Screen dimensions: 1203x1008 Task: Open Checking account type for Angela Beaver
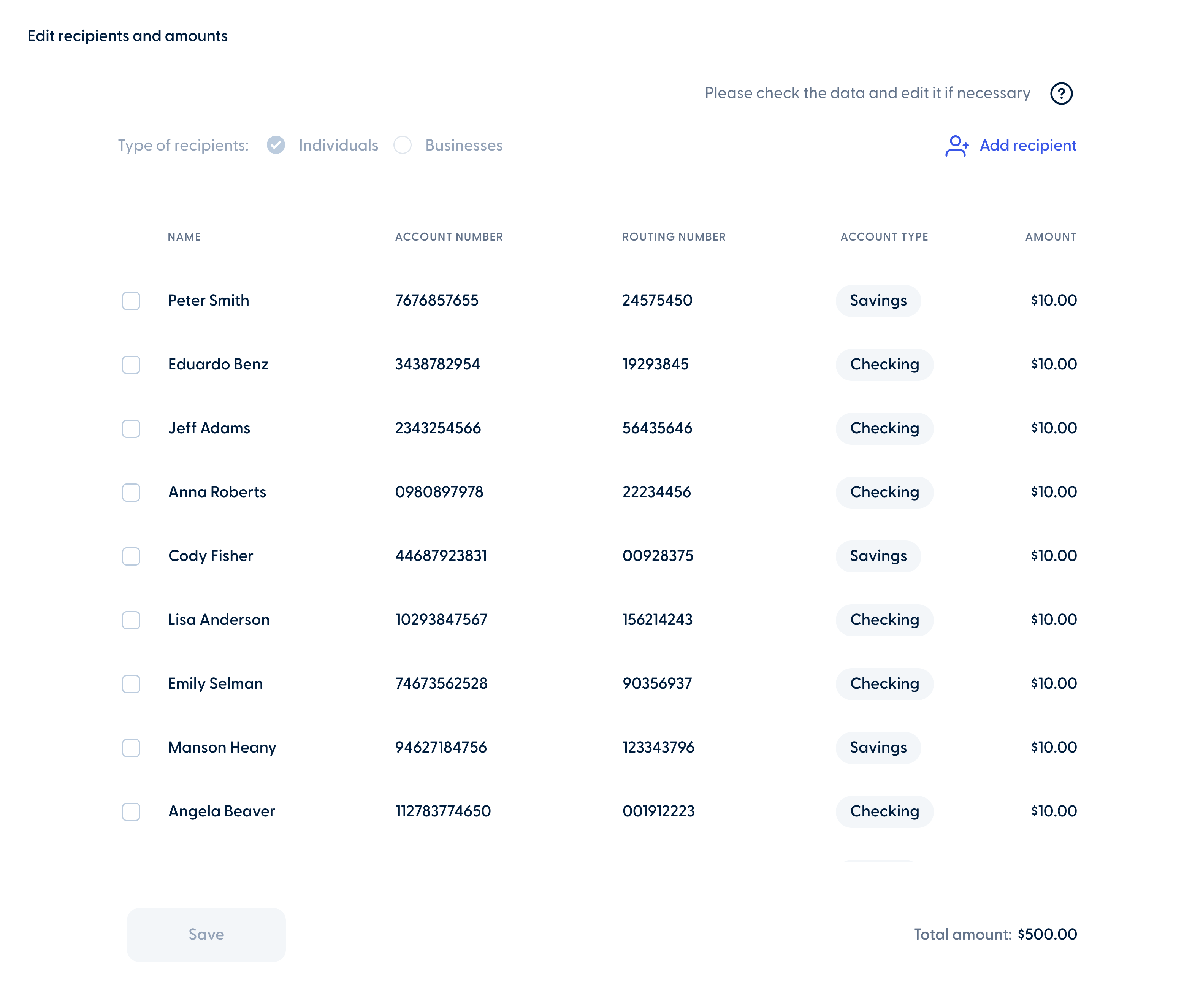884,812
